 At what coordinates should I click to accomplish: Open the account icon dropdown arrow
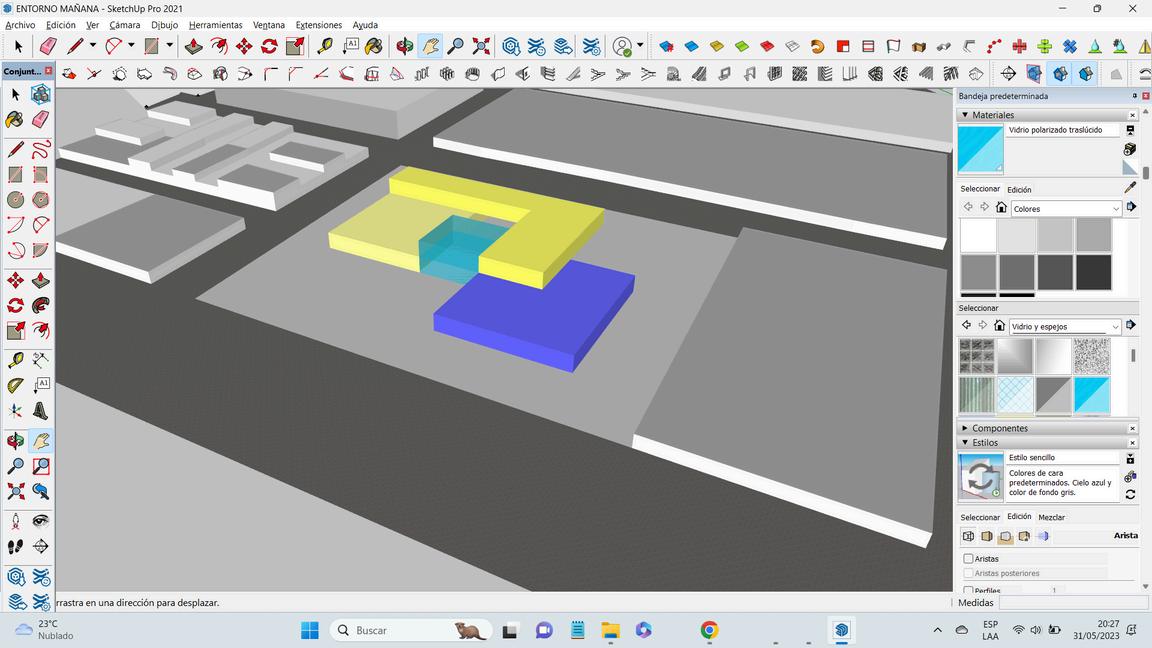(x=640, y=46)
